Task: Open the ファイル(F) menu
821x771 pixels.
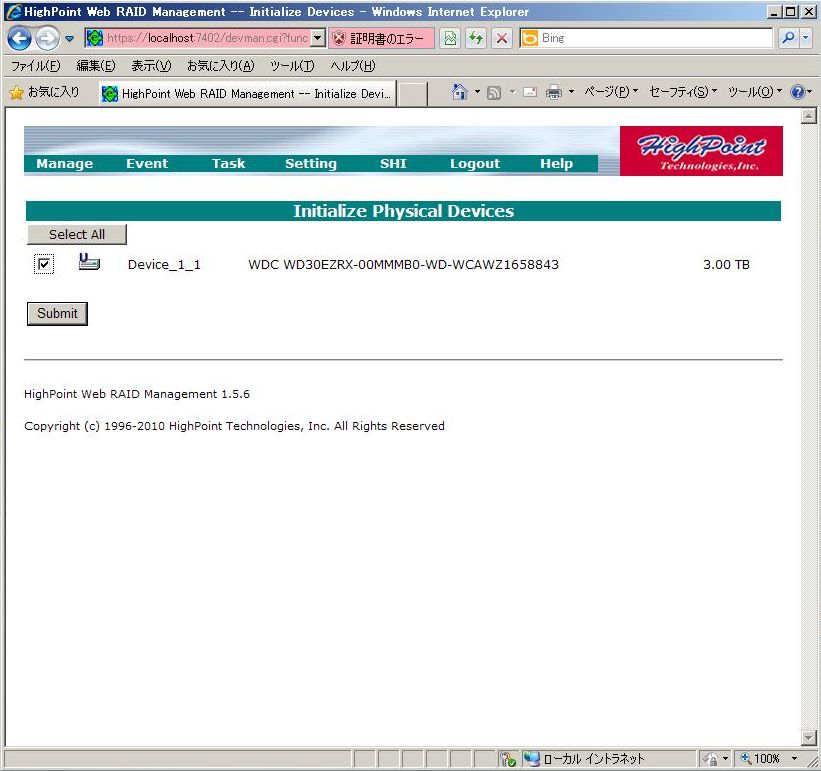Action: [36, 65]
